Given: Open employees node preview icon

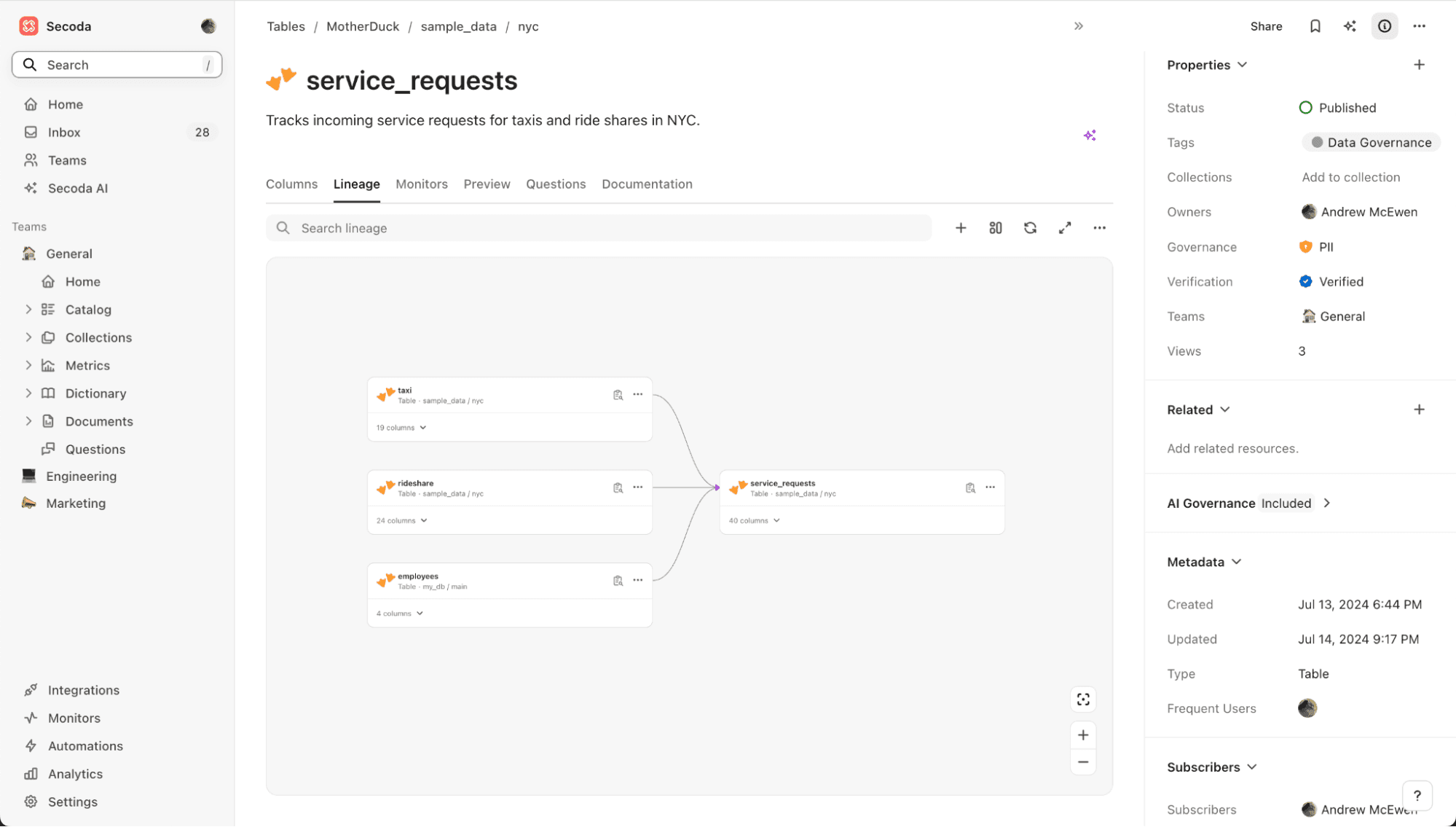Looking at the screenshot, I should 618,581.
